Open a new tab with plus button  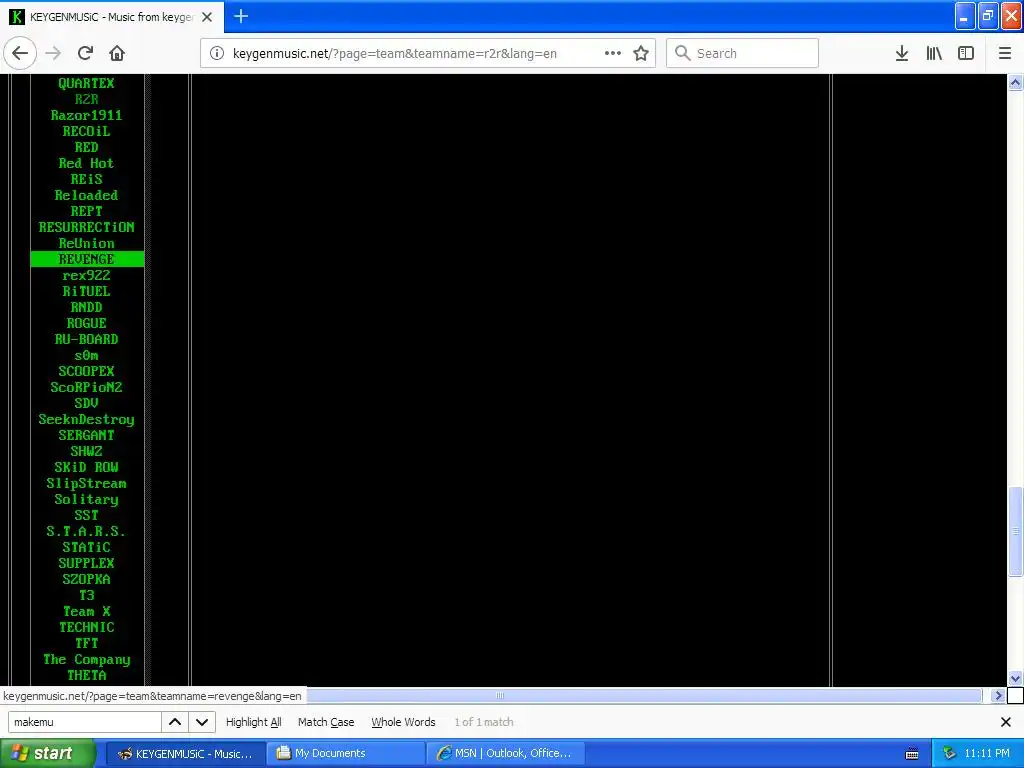(241, 16)
